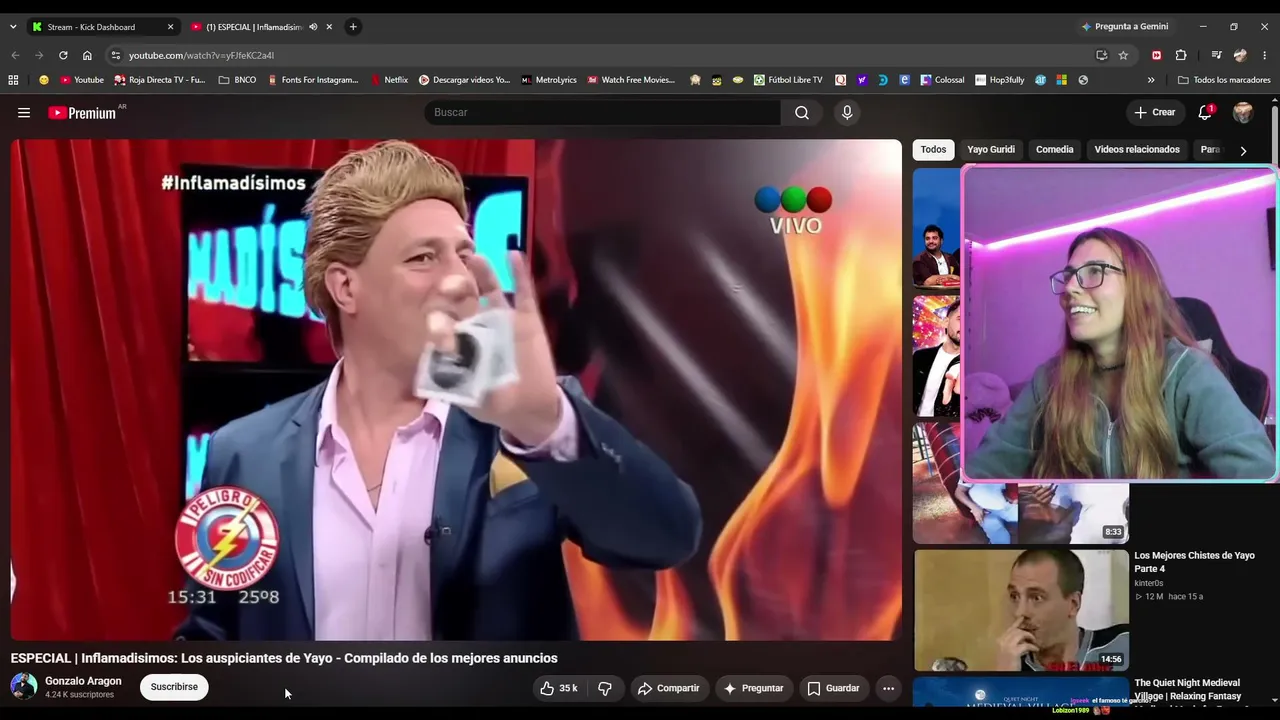
Task: Open the Chrome extensions puzzle icon
Action: click(x=1181, y=55)
